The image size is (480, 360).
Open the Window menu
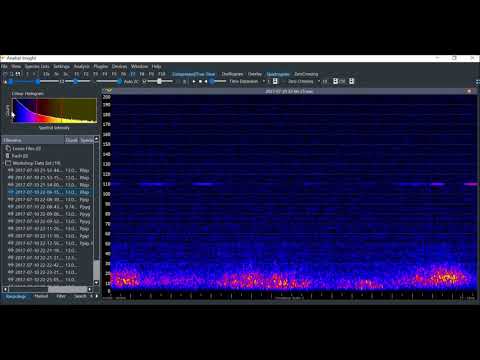click(x=139, y=66)
